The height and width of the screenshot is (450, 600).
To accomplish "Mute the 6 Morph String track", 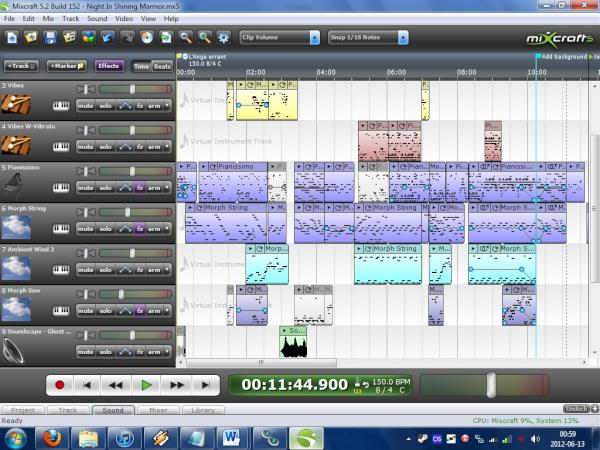I will [85, 229].
